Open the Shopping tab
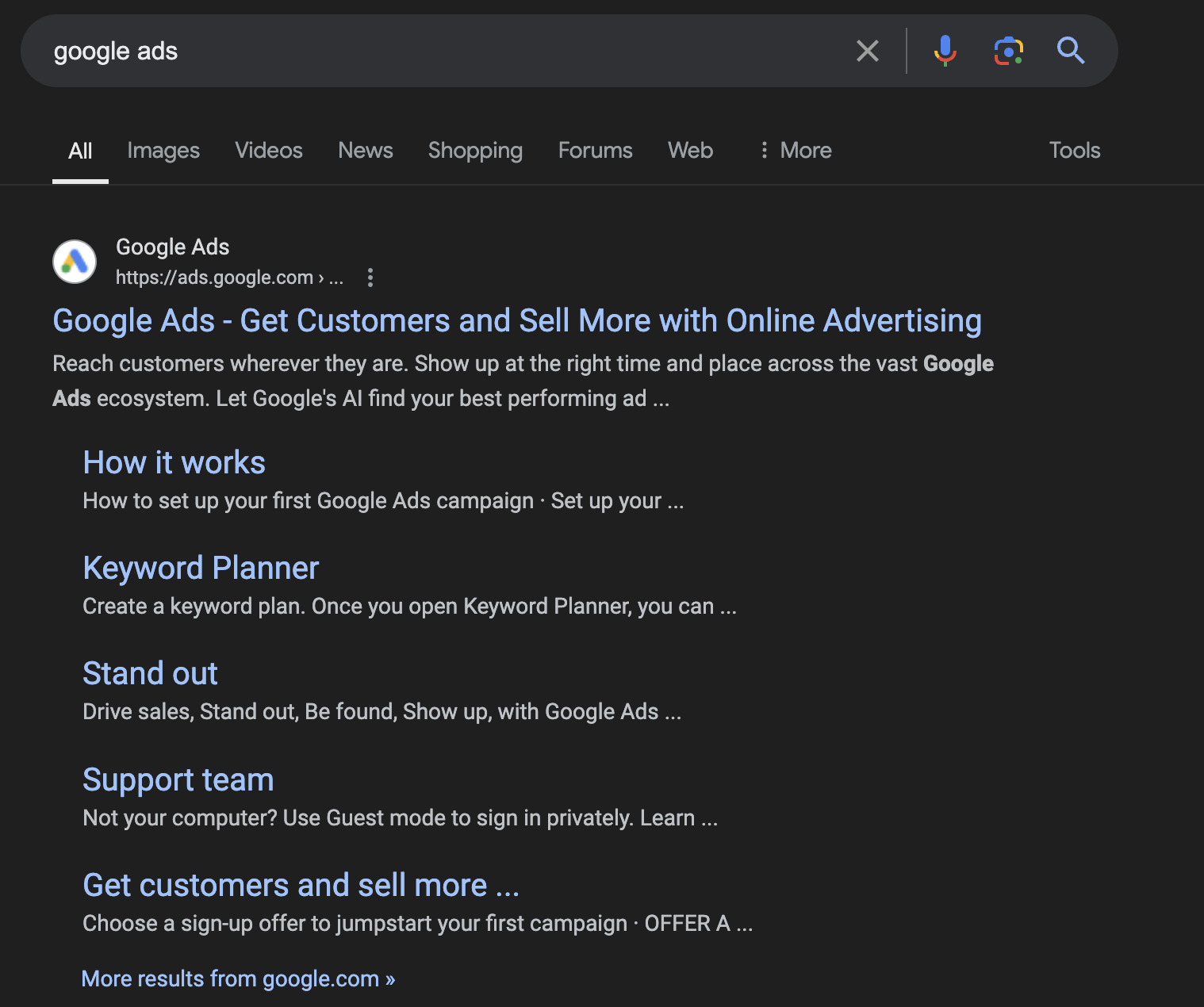 (475, 151)
